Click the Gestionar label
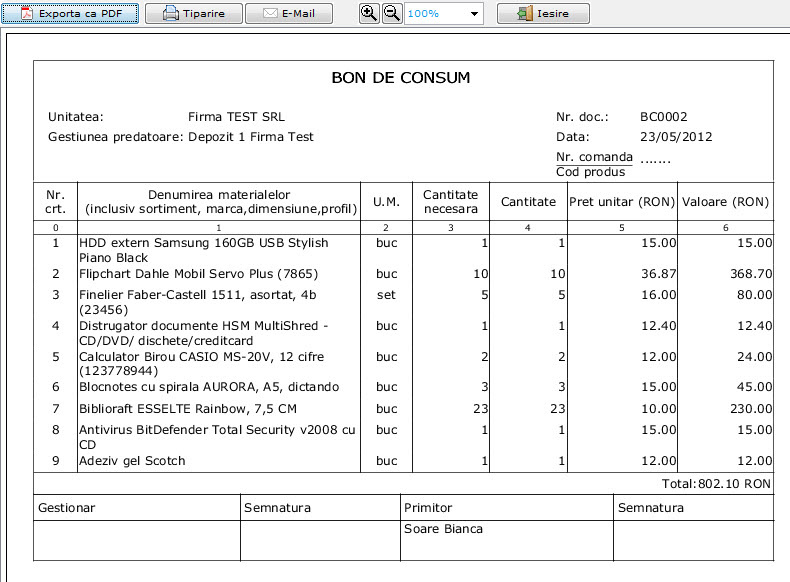790x582 pixels. 67,508
